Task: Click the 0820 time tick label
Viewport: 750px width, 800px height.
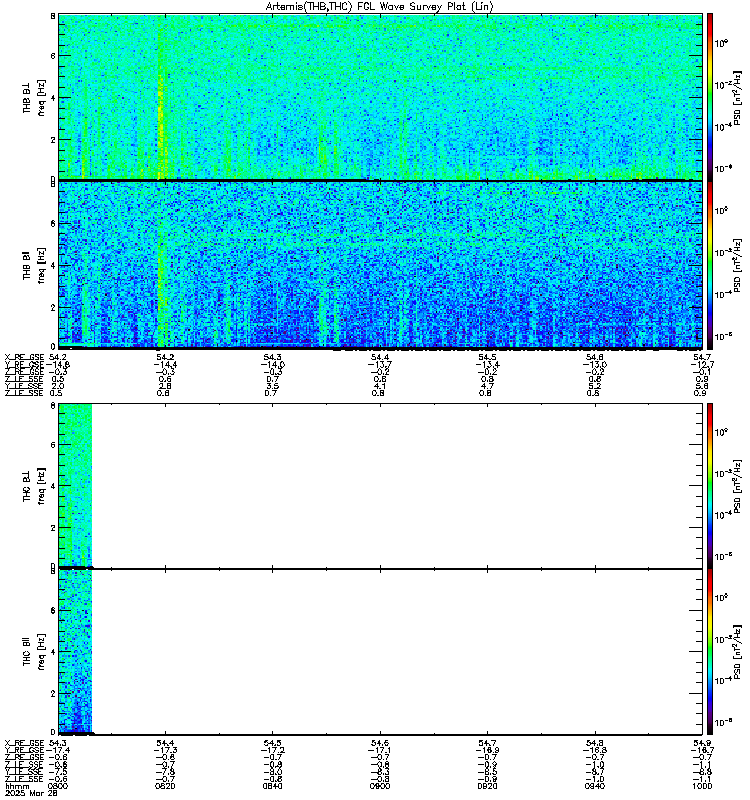Action: [x=165, y=786]
